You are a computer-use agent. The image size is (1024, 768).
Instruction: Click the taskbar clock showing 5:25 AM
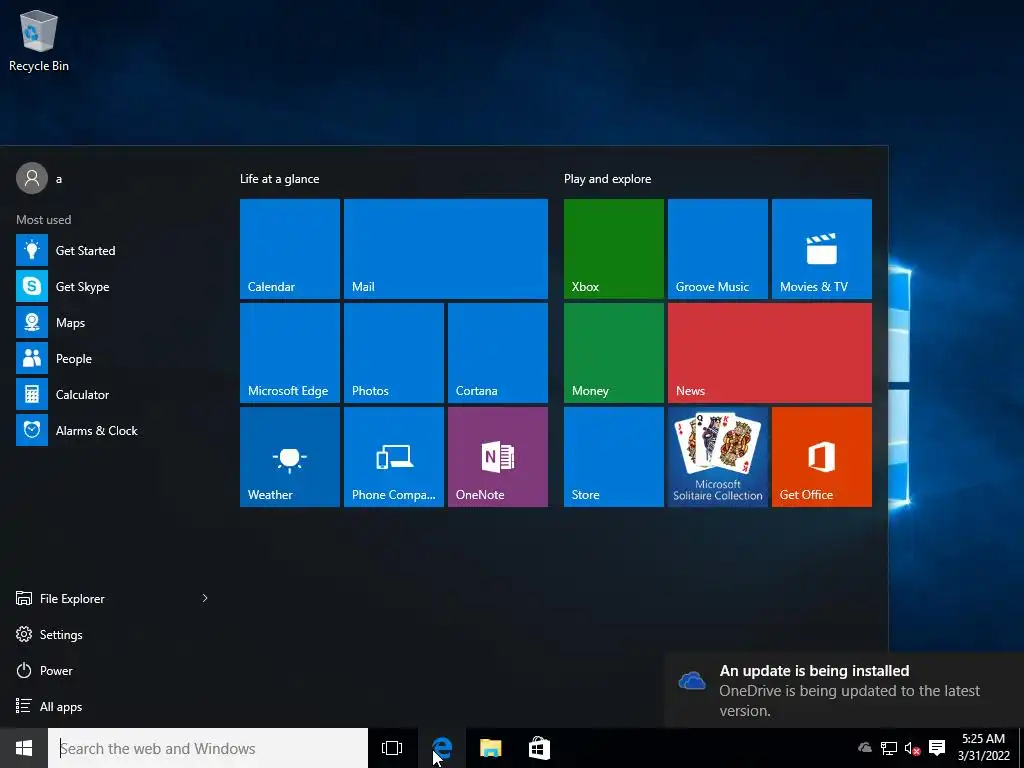984,748
